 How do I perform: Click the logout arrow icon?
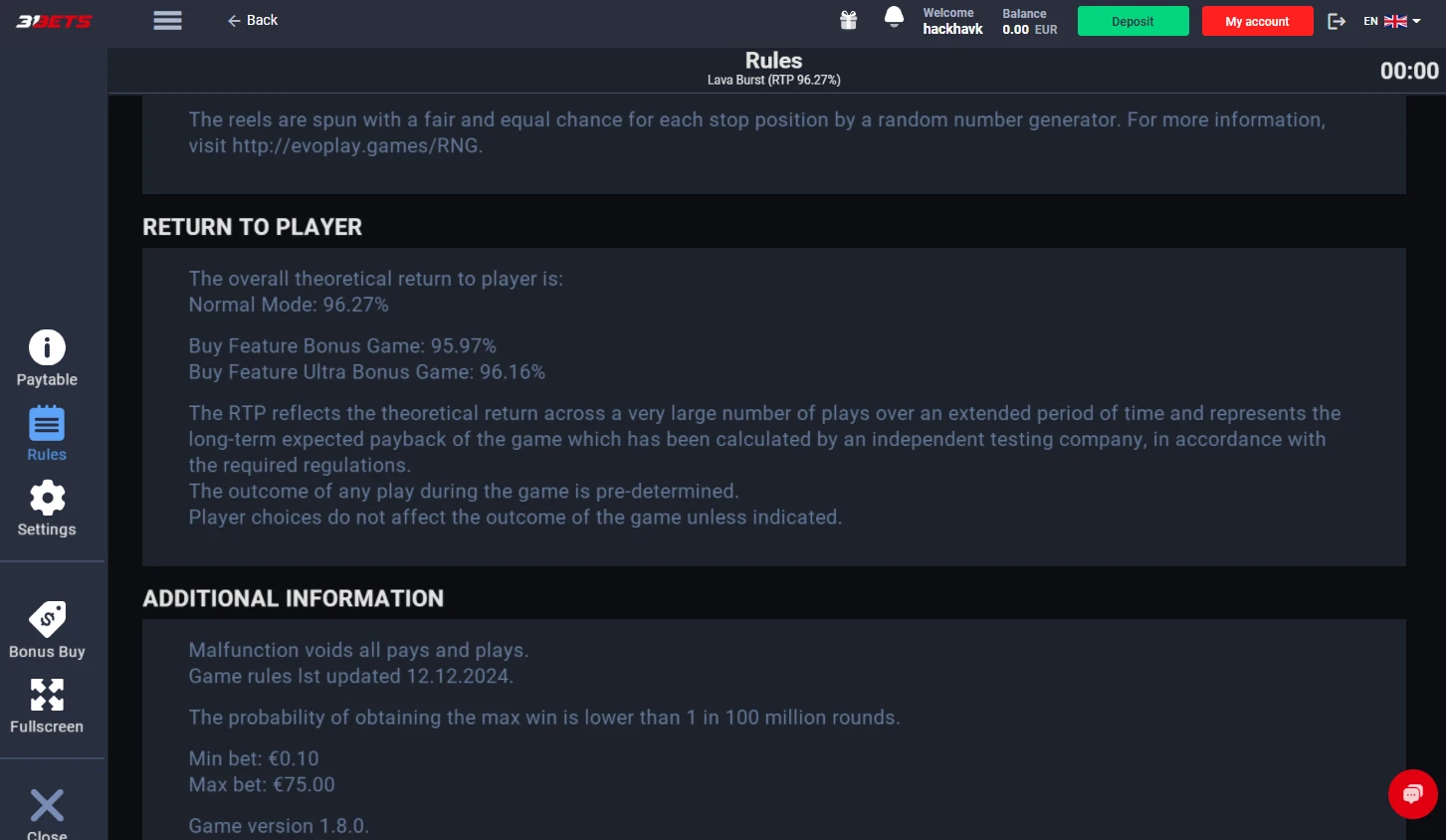(1337, 21)
